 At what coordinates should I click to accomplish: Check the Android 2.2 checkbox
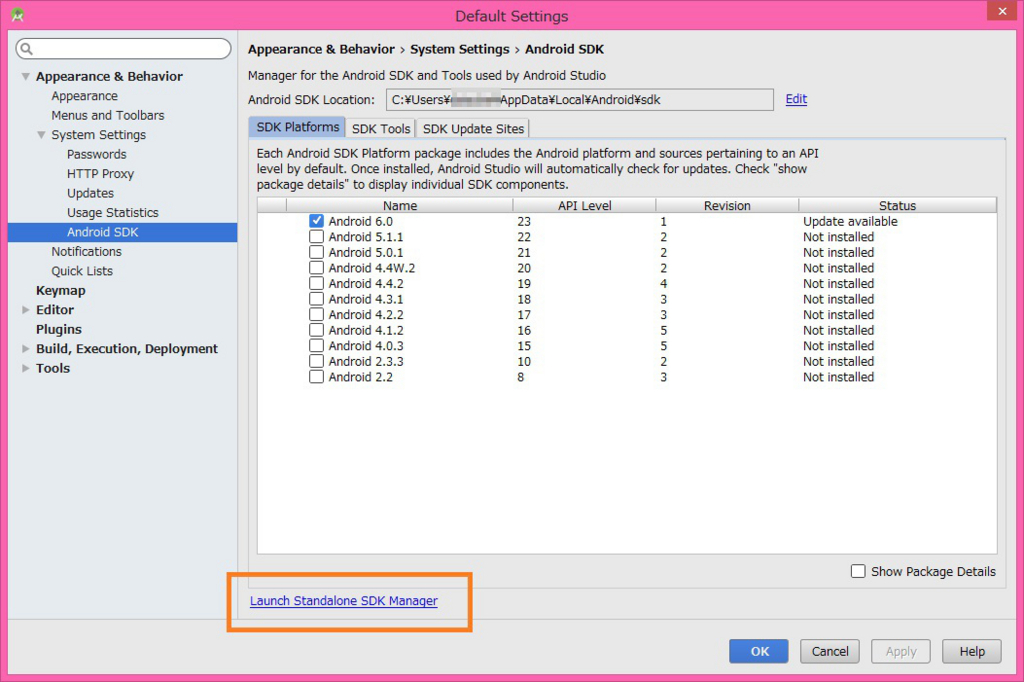point(316,377)
